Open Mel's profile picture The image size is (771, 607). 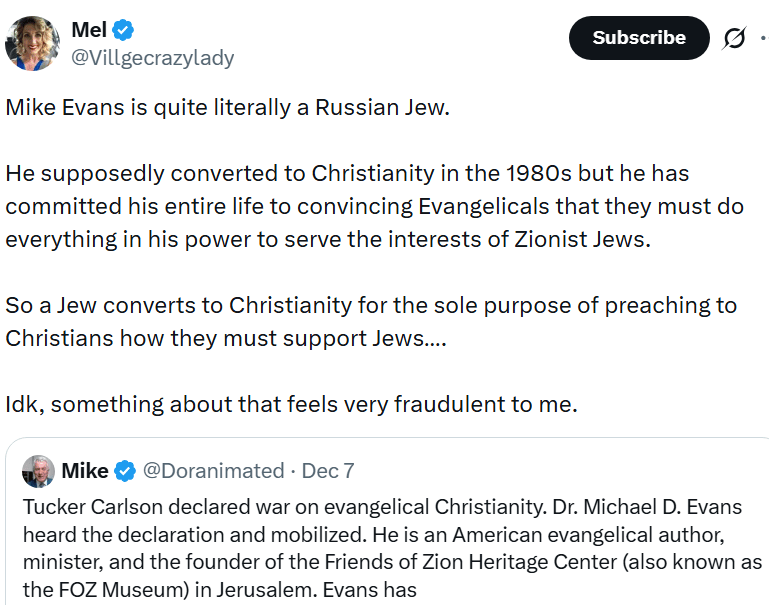tap(32, 43)
